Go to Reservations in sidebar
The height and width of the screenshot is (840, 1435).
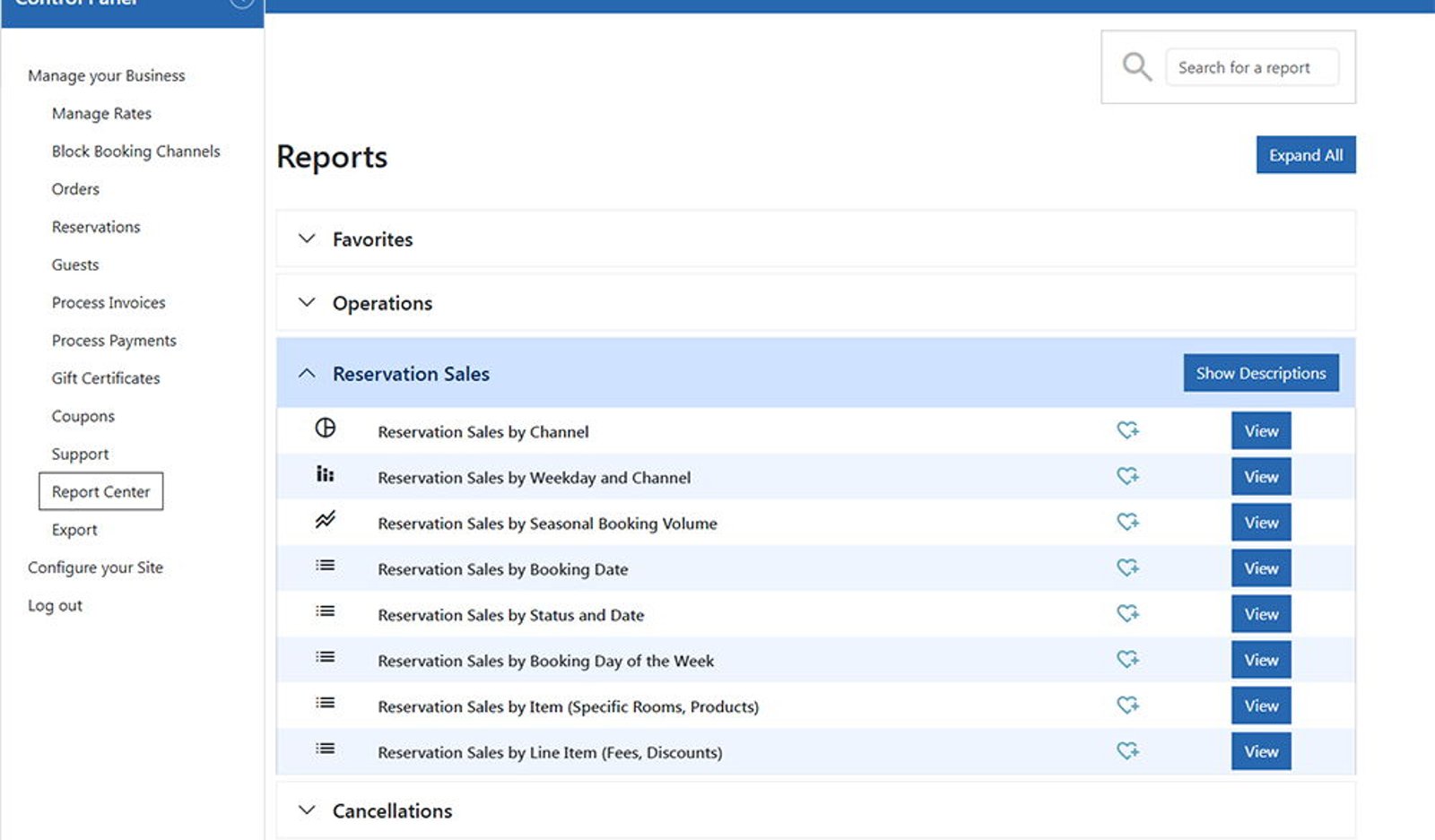tap(96, 227)
